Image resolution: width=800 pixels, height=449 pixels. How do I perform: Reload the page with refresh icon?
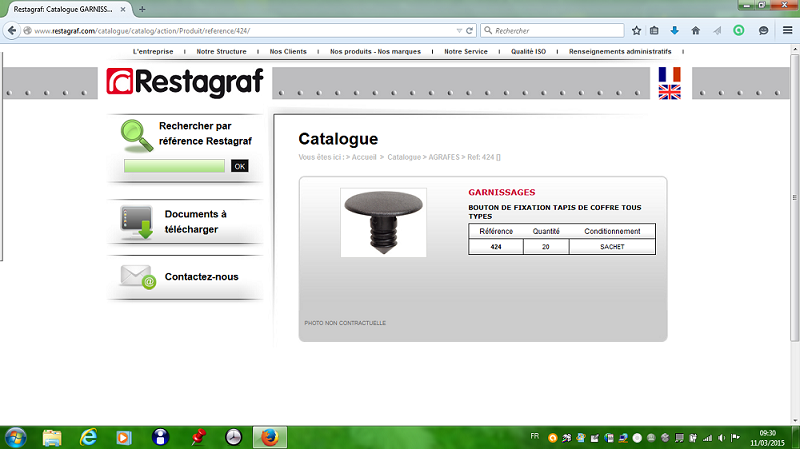tap(469, 31)
